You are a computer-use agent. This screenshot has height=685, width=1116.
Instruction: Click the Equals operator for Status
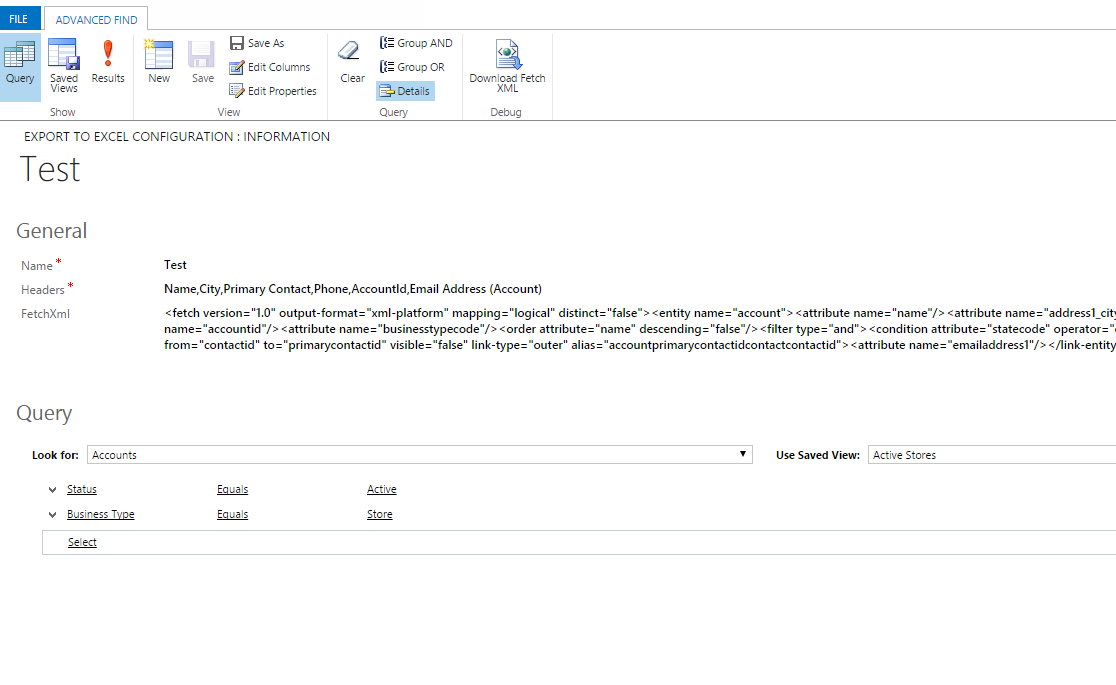232,489
